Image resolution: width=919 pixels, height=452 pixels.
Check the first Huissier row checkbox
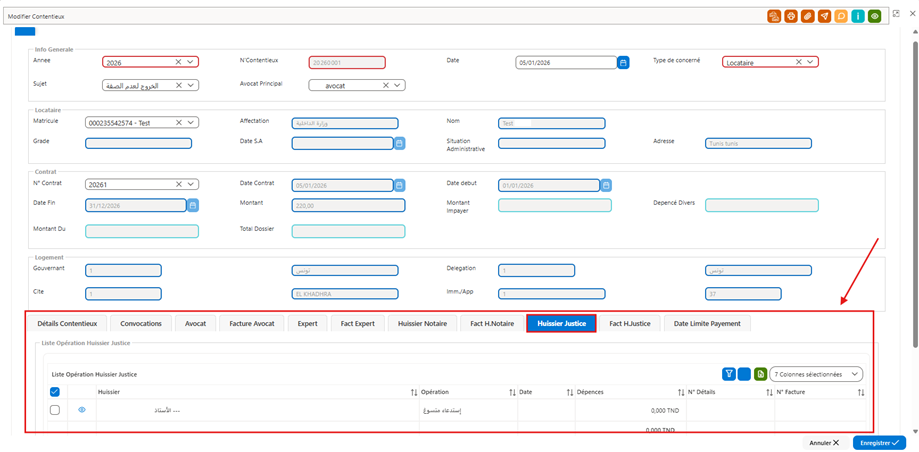click(55, 410)
